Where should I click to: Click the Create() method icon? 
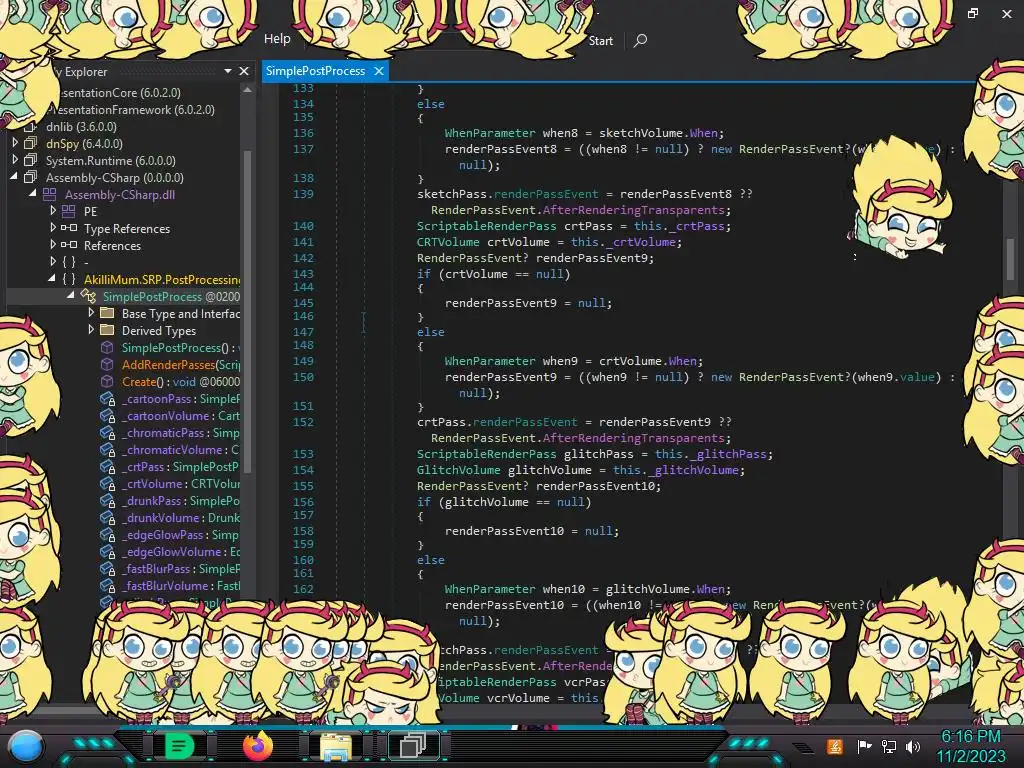pos(107,381)
